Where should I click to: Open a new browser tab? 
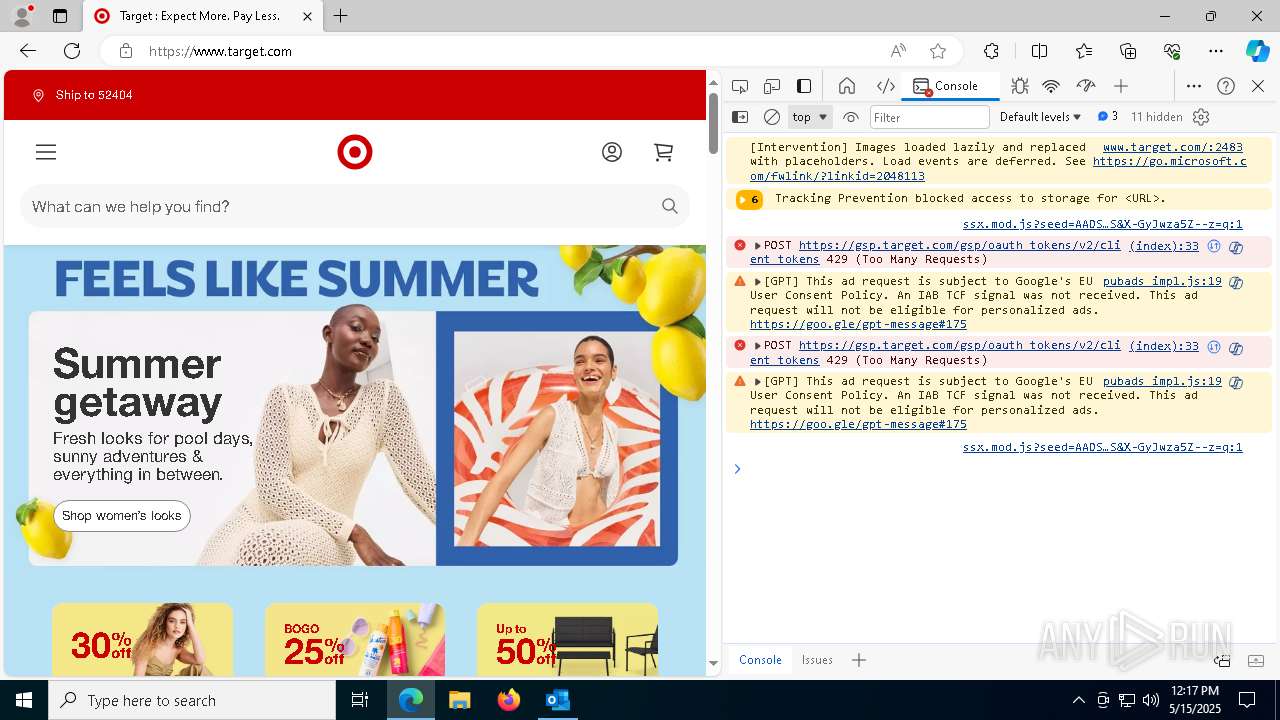click(x=341, y=16)
